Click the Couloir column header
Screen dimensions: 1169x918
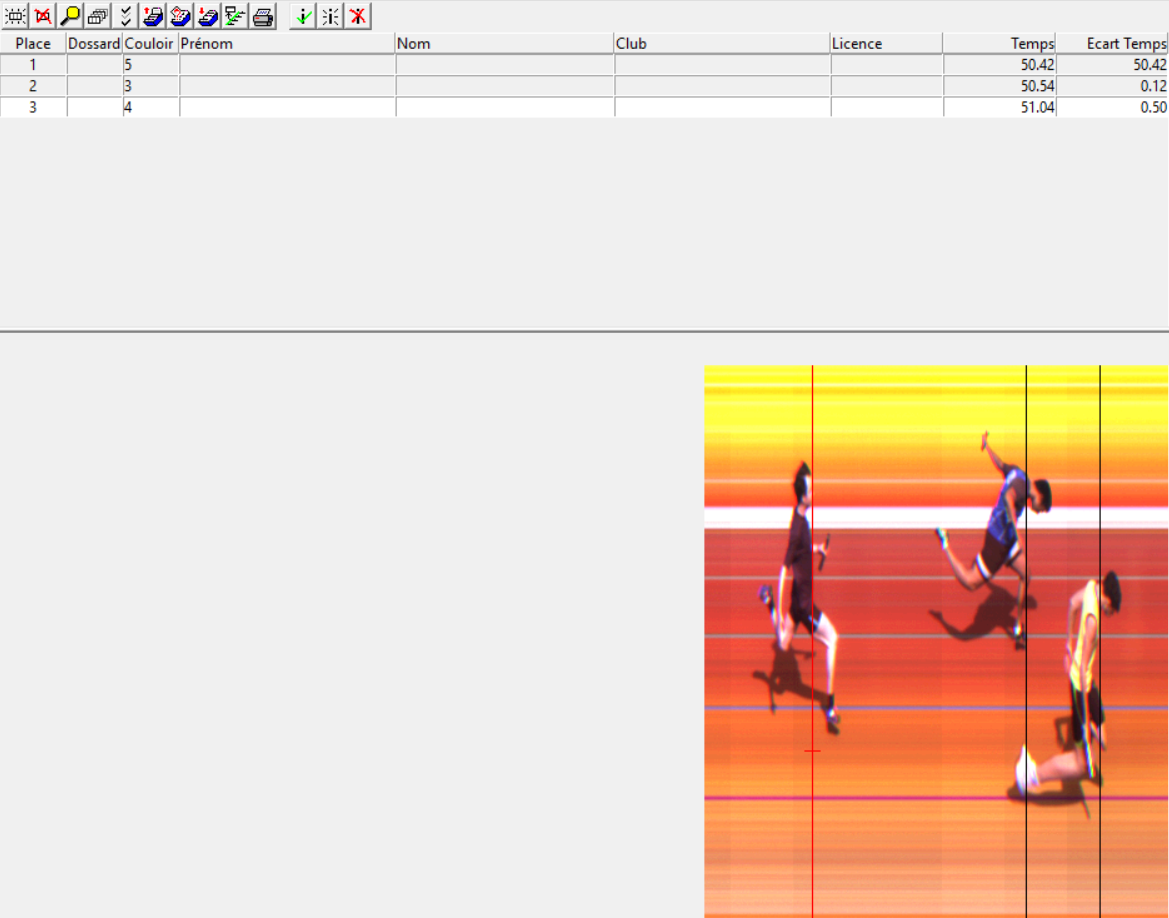click(x=150, y=43)
